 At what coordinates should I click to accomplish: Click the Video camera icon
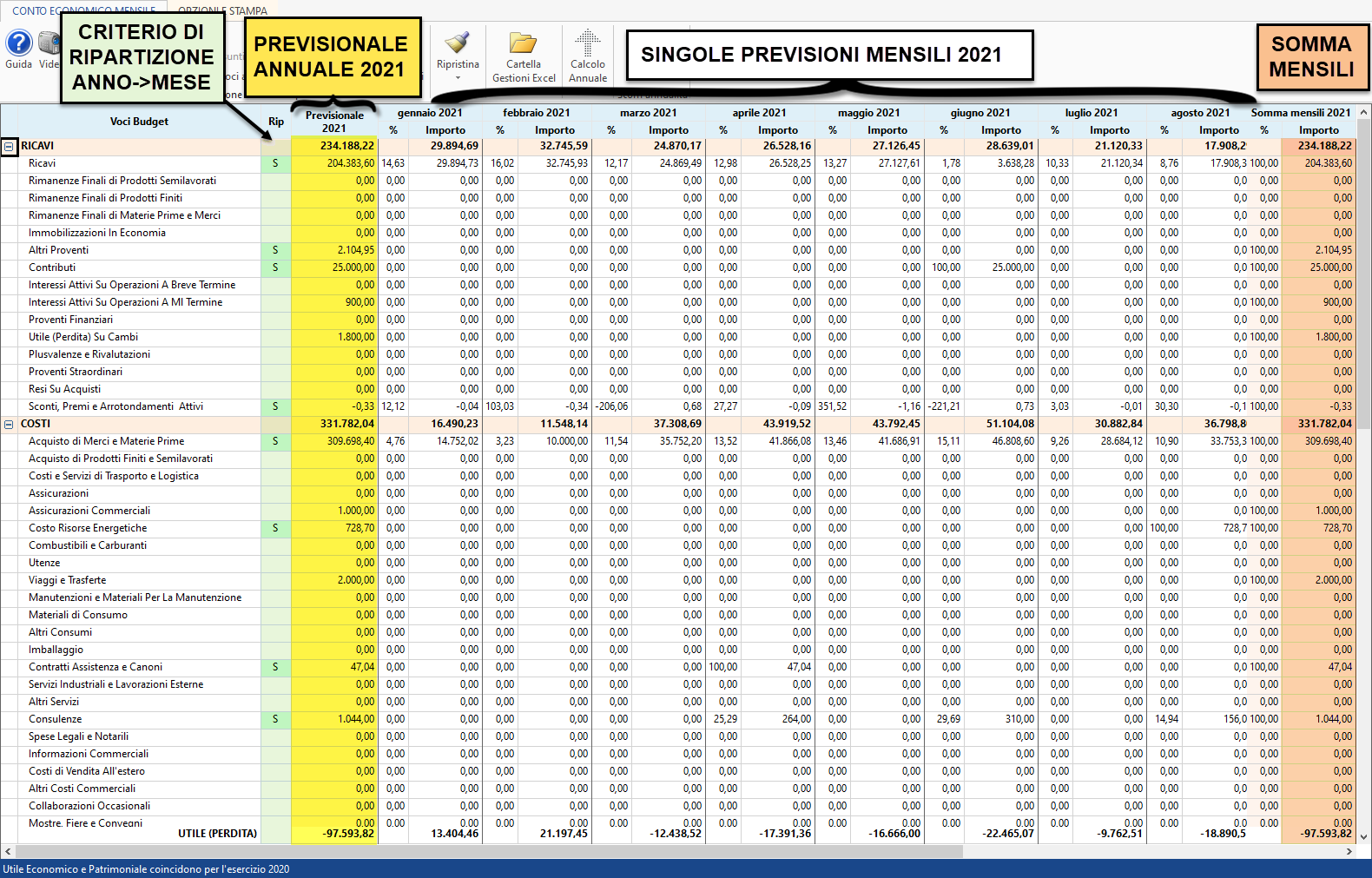pos(50,43)
